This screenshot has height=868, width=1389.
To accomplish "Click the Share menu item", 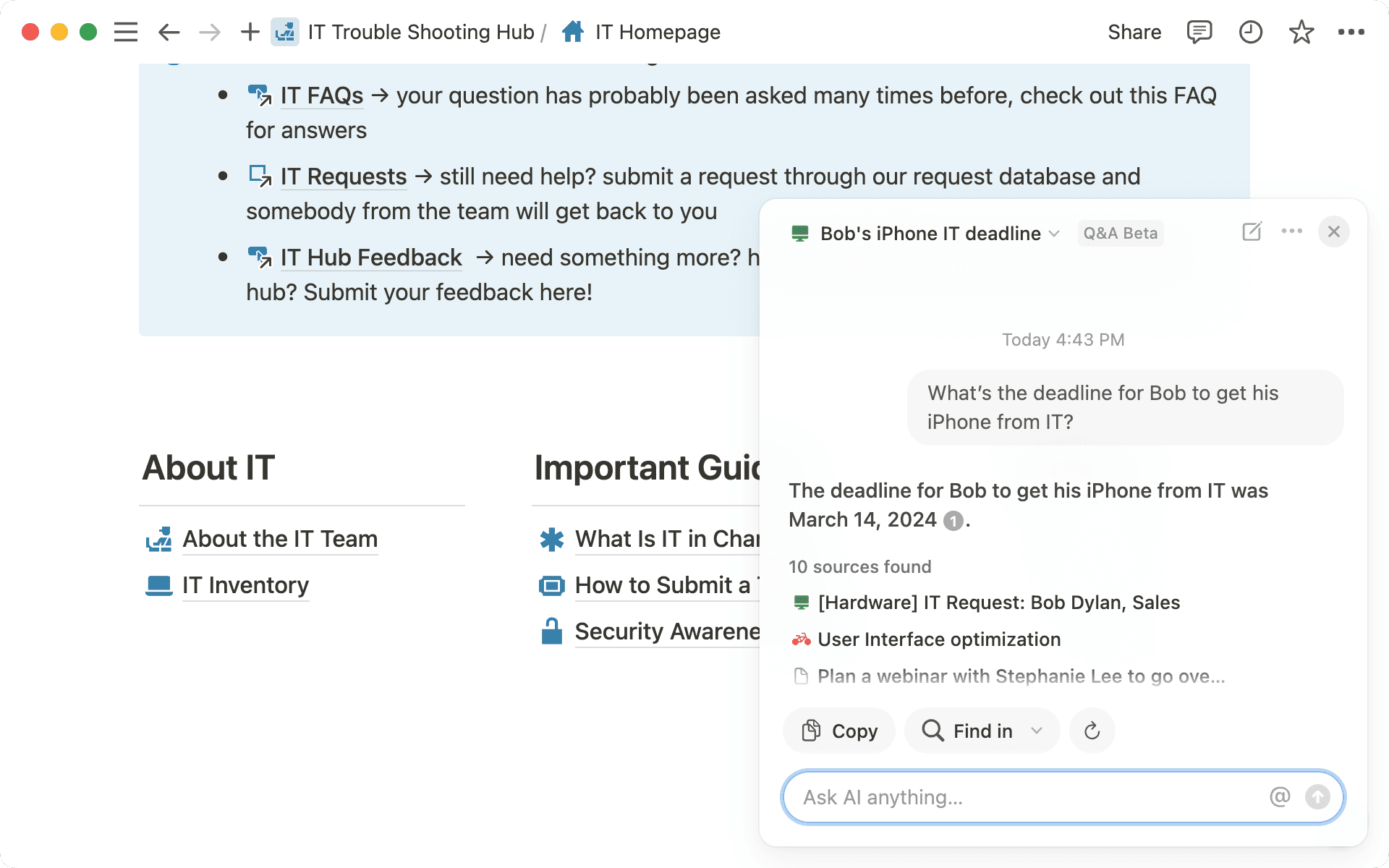I will tap(1134, 31).
